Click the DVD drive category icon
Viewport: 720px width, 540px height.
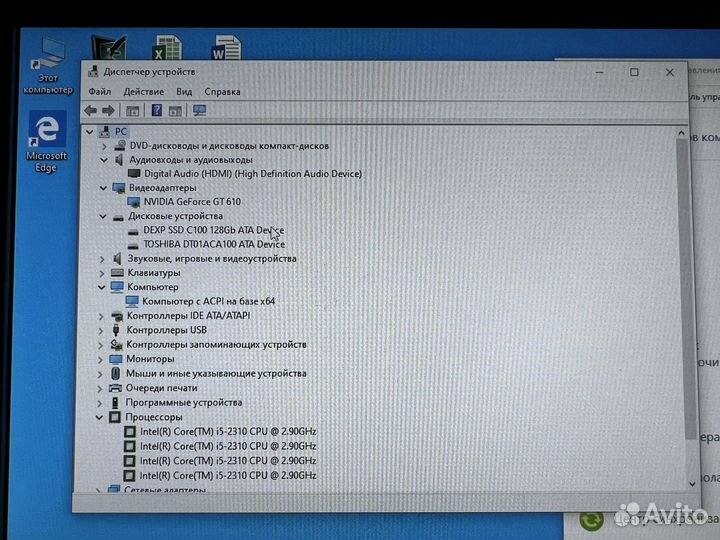pyautogui.click(x=120, y=146)
